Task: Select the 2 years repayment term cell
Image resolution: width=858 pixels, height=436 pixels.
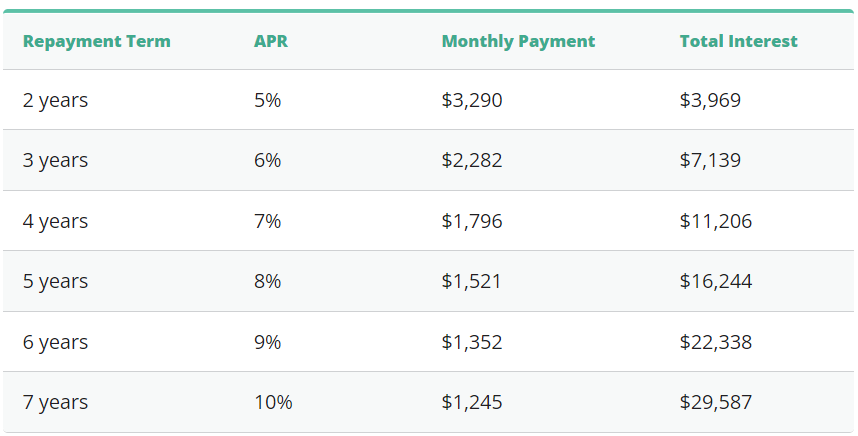Action: [x=55, y=100]
